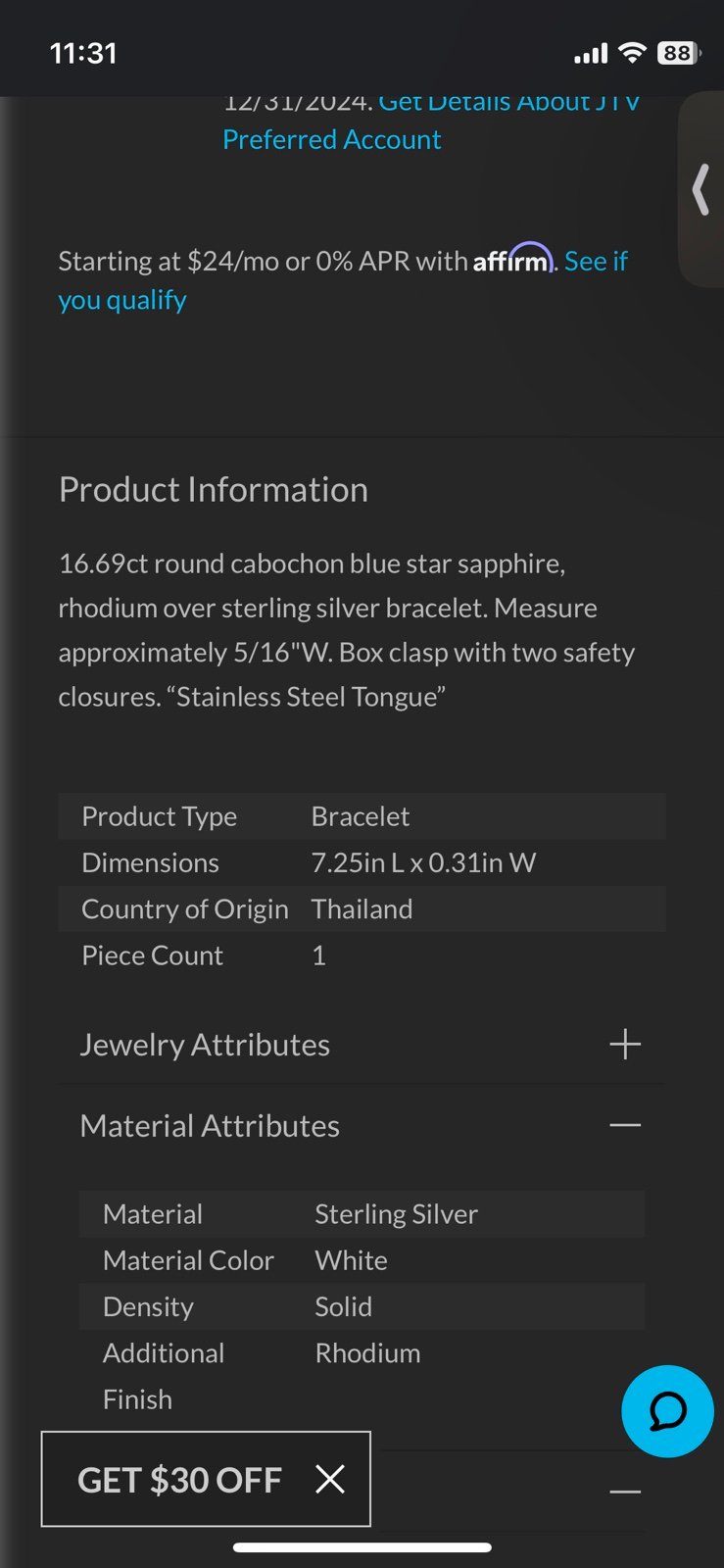This screenshot has width=724, height=1568.
Task: Collapse the bottom partially hidden section
Action: click(625, 1492)
